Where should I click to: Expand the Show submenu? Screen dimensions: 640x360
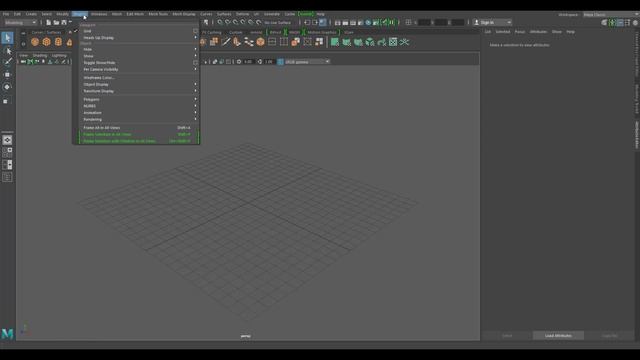tap(138, 56)
